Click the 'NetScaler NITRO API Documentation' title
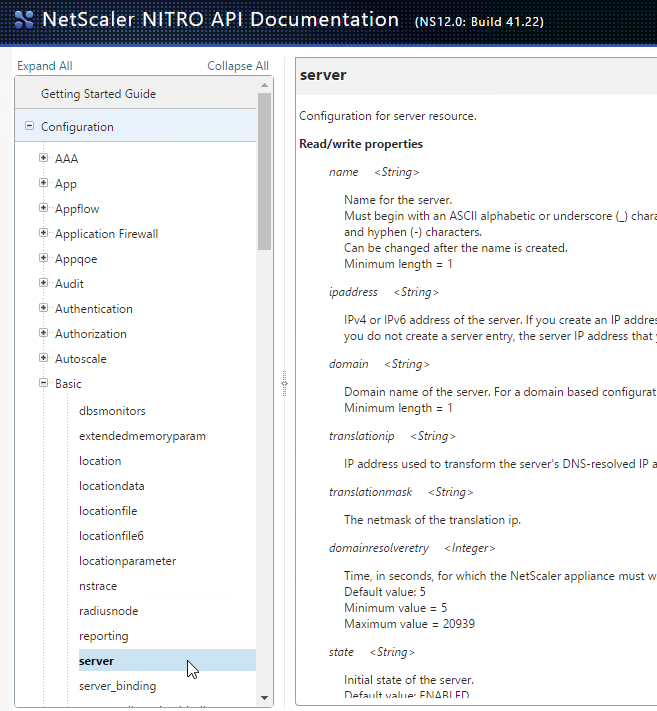This screenshot has width=657, height=711. click(220, 20)
